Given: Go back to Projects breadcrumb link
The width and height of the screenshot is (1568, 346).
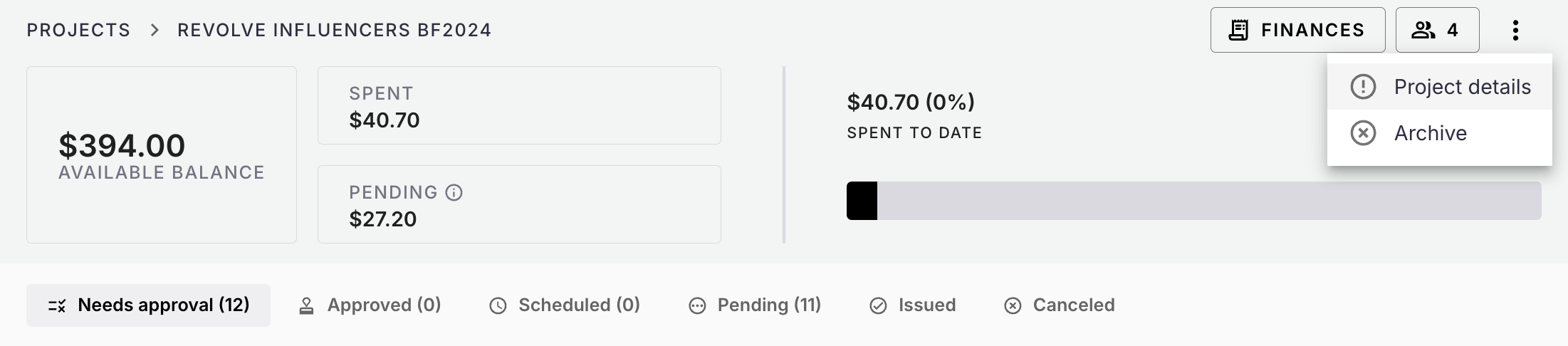Looking at the screenshot, I should pyautogui.click(x=78, y=30).
